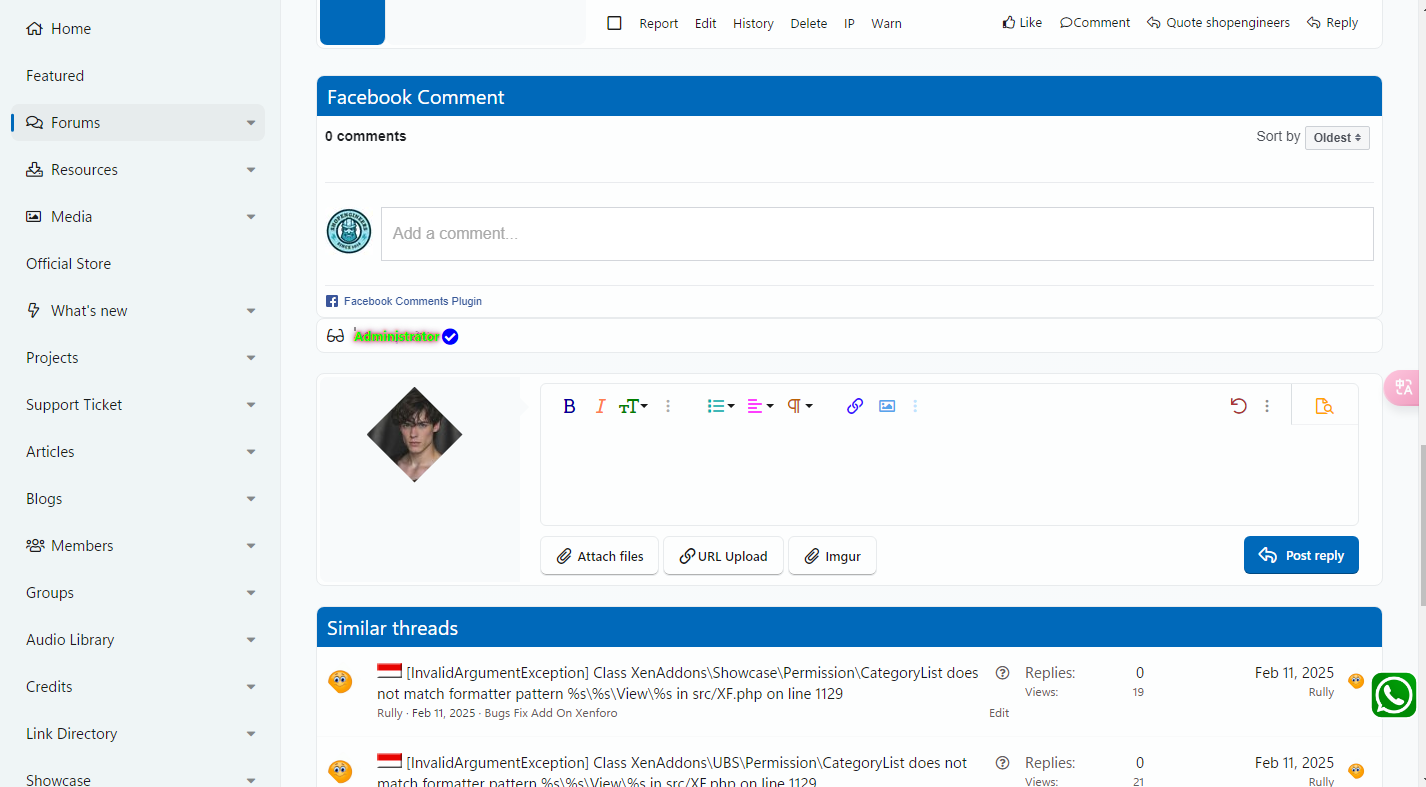
Task: Check the post selection checkbox
Action: (615, 23)
